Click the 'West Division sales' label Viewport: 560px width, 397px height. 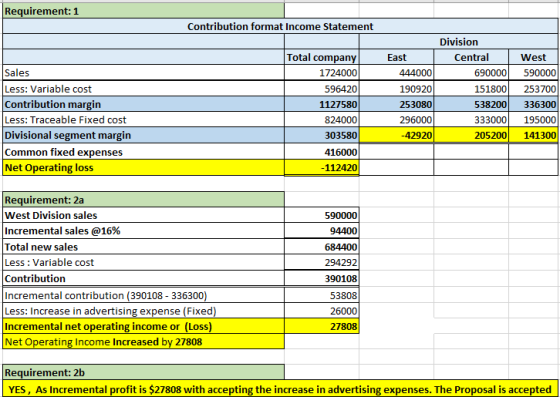pyautogui.click(x=144, y=215)
